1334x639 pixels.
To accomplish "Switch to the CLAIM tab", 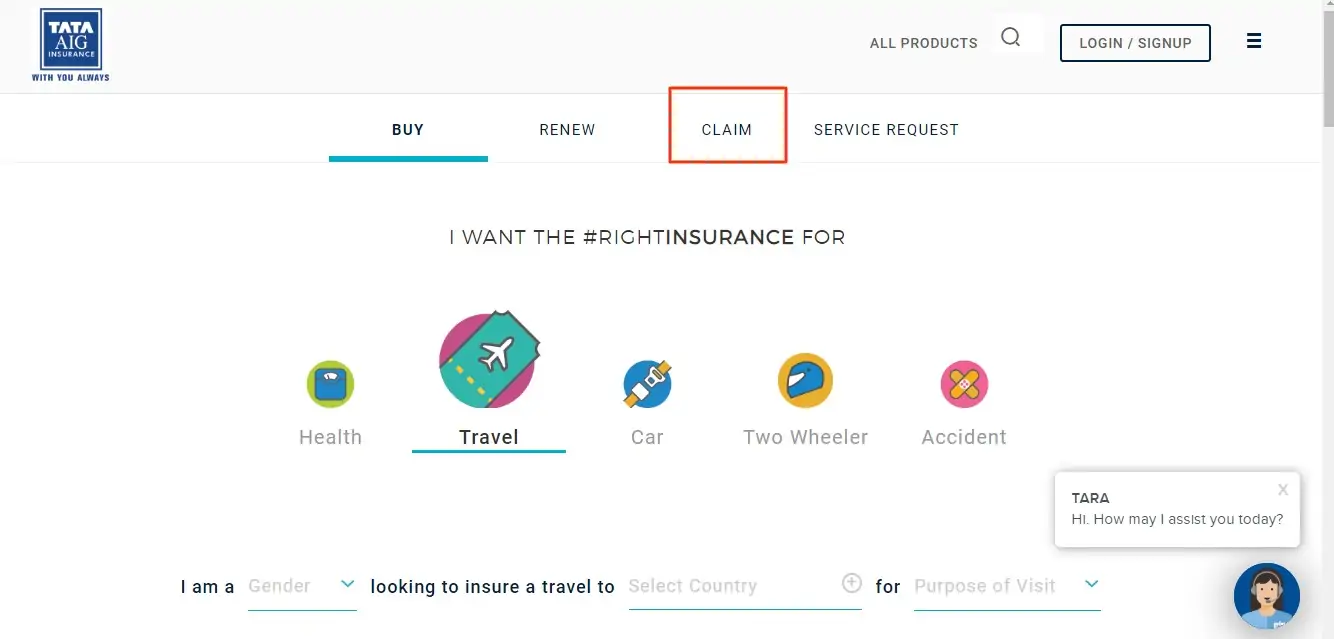I will [x=727, y=130].
